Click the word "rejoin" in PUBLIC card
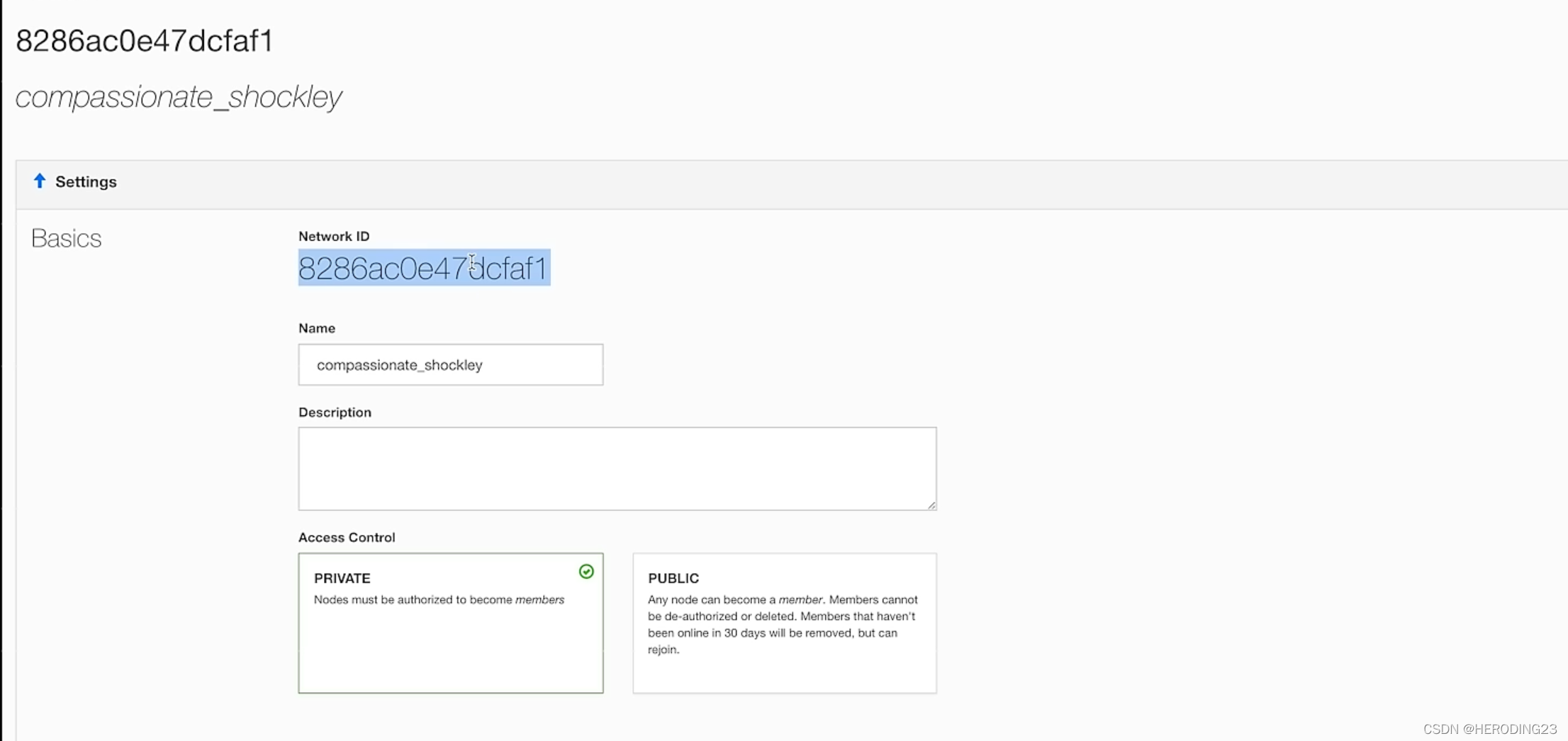Screen dimensions: 1568x741 [x=662, y=650]
